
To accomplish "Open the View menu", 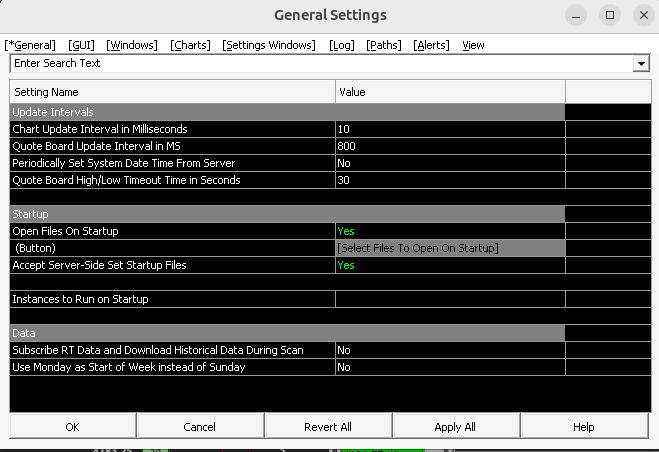I will click(473, 45).
